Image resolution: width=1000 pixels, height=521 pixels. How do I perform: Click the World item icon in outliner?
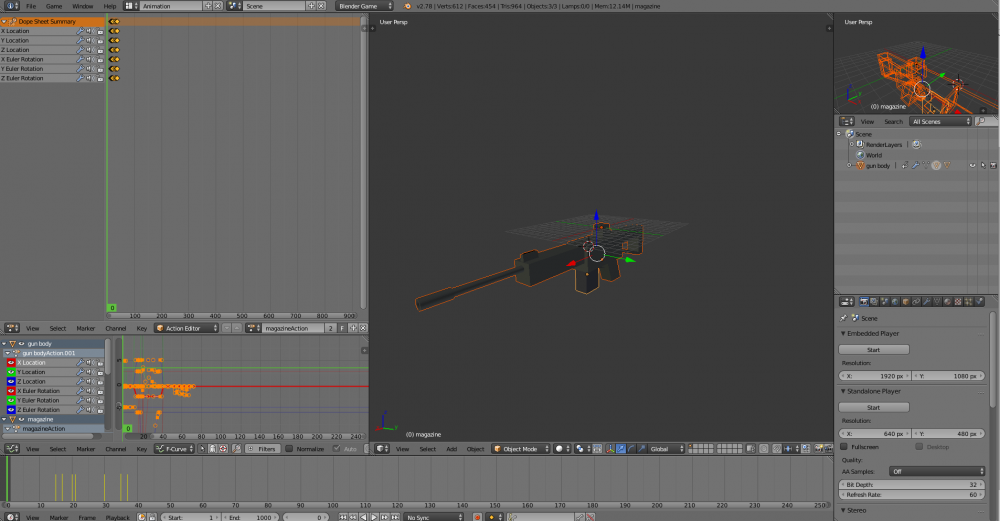tap(859, 155)
